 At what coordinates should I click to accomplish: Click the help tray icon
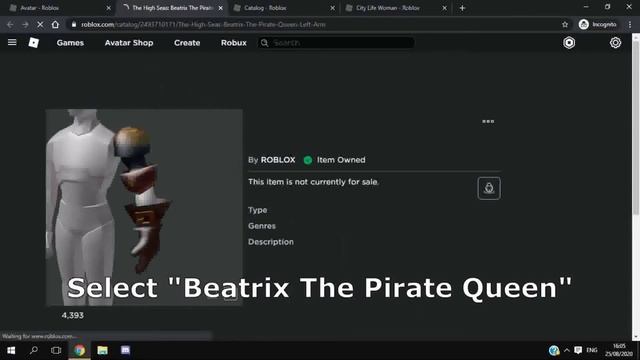pyautogui.click(x=554, y=350)
